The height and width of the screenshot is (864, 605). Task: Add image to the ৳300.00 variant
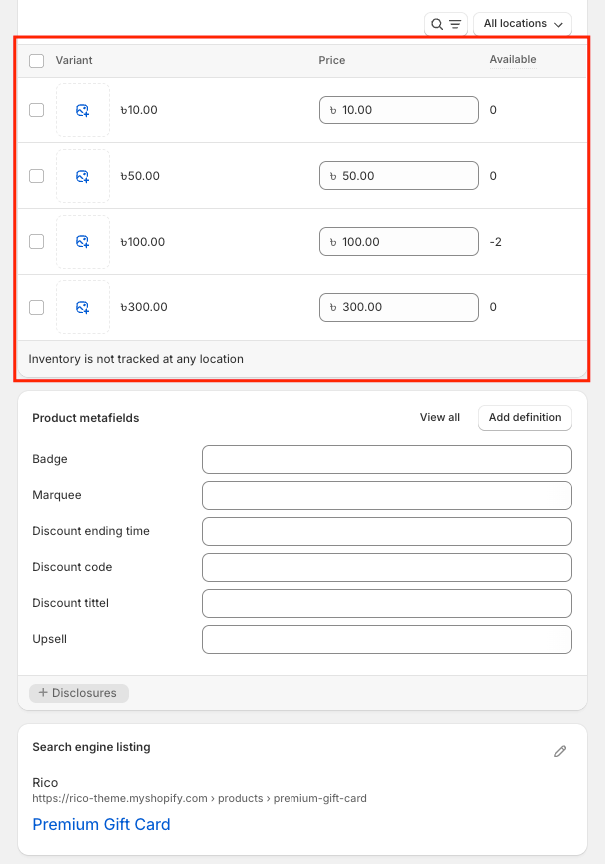pos(83,307)
